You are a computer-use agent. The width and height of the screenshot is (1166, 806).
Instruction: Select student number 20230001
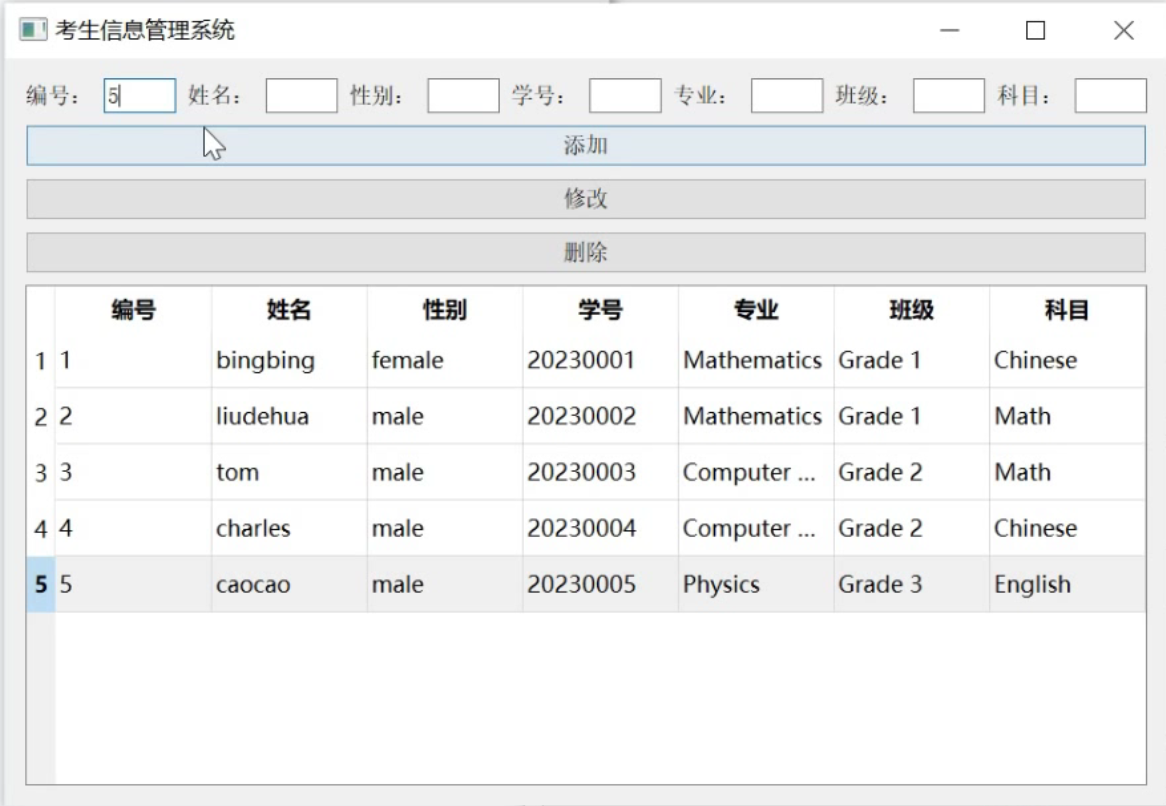pos(600,360)
